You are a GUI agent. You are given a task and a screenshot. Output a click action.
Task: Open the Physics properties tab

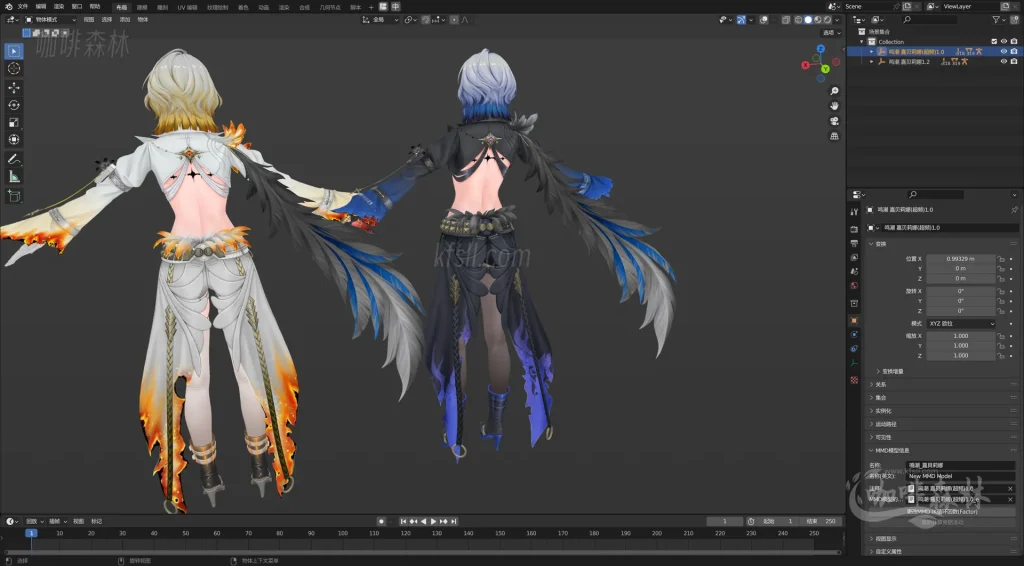[854, 334]
